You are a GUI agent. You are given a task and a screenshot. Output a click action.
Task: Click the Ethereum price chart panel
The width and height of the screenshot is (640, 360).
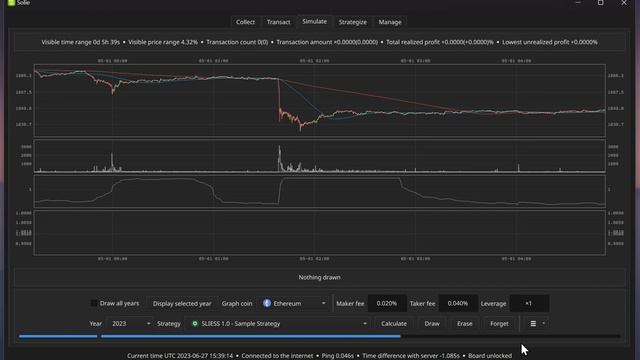coord(320,100)
